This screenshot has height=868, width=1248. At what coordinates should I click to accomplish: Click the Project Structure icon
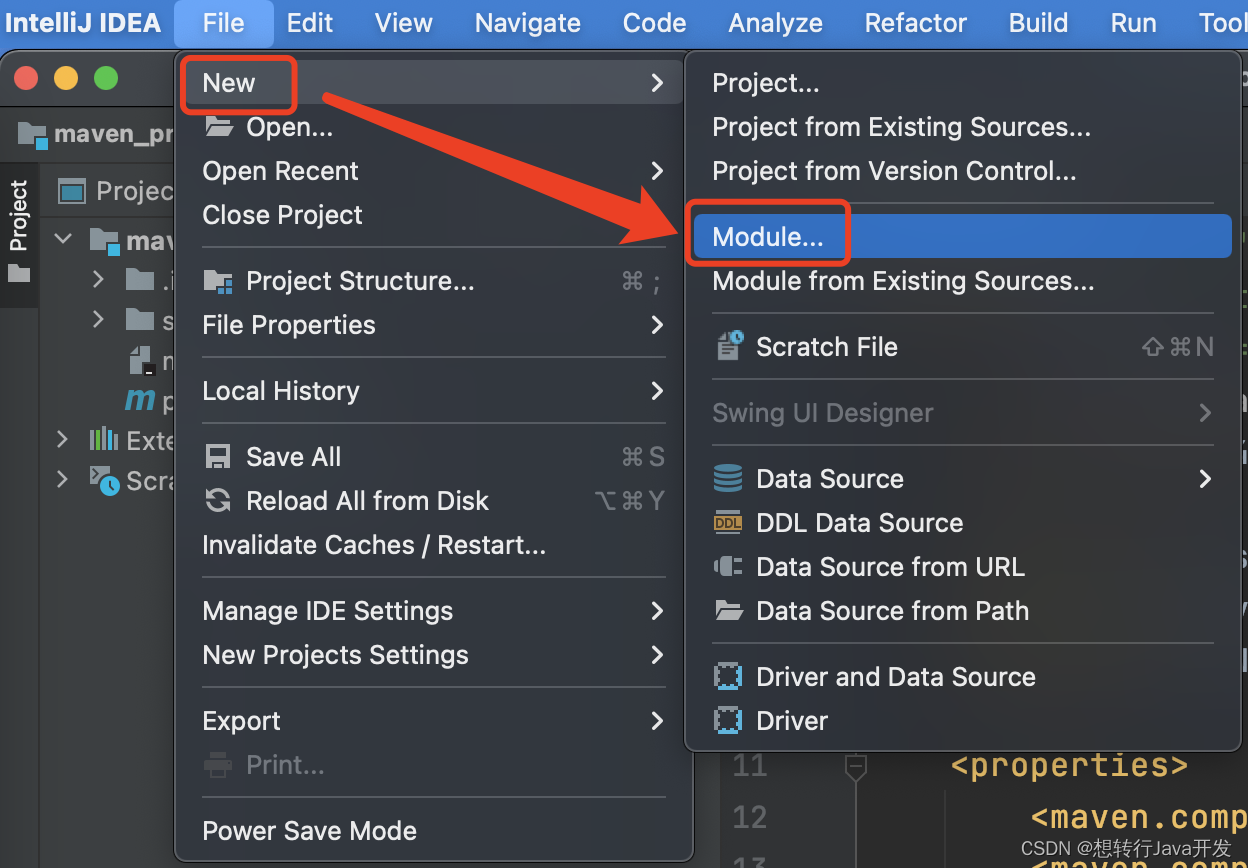[x=218, y=281]
